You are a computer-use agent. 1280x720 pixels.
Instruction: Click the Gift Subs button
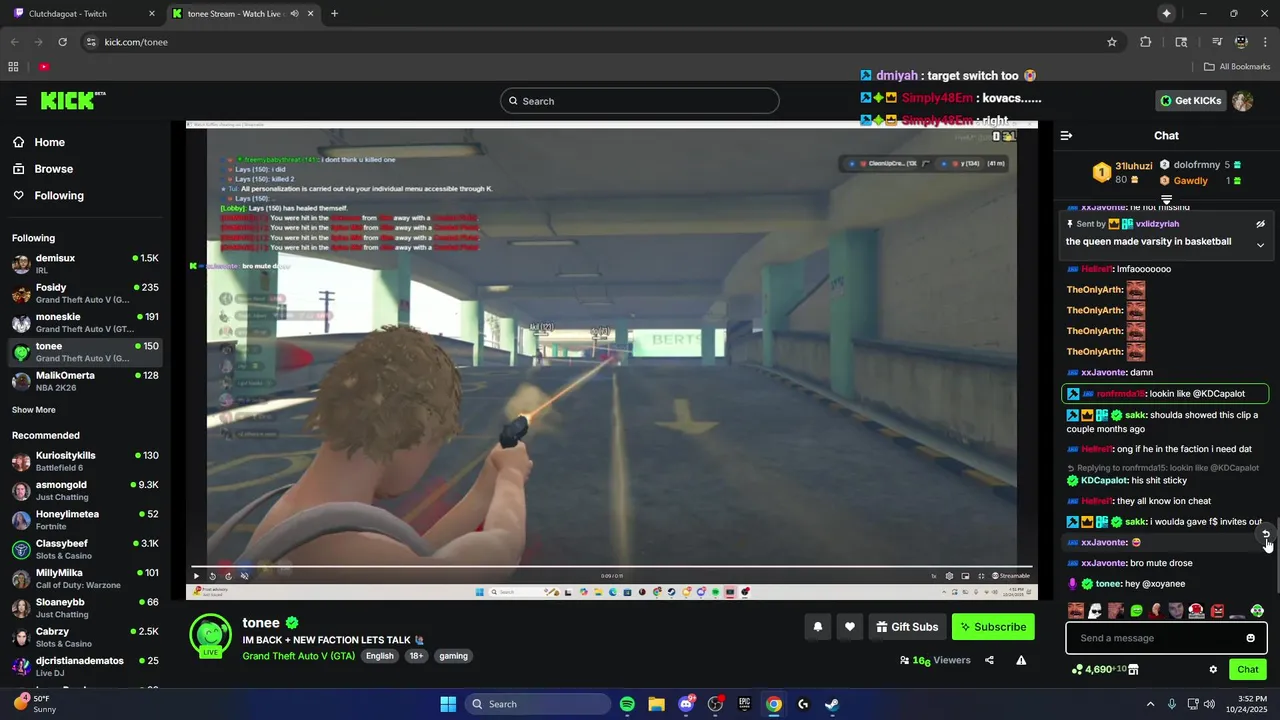(907, 627)
